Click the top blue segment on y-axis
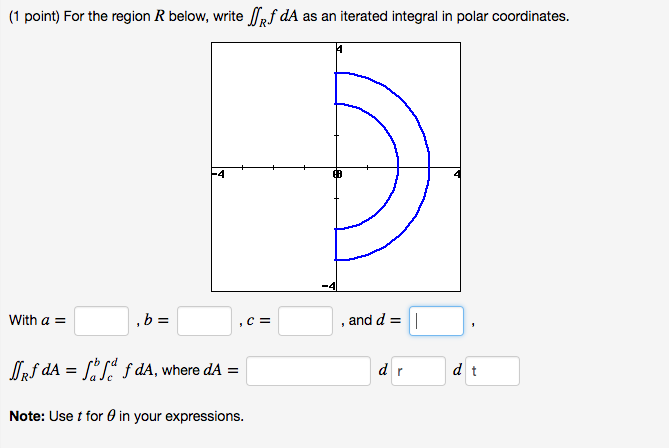The height and width of the screenshot is (448, 669). [x=336, y=88]
